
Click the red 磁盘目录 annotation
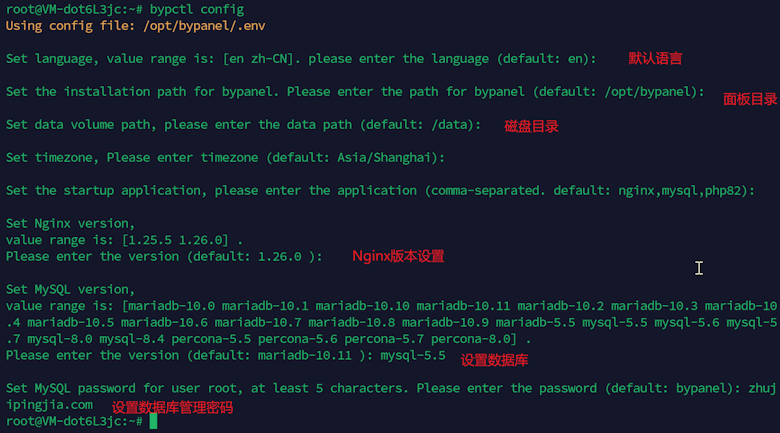[x=531, y=126]
